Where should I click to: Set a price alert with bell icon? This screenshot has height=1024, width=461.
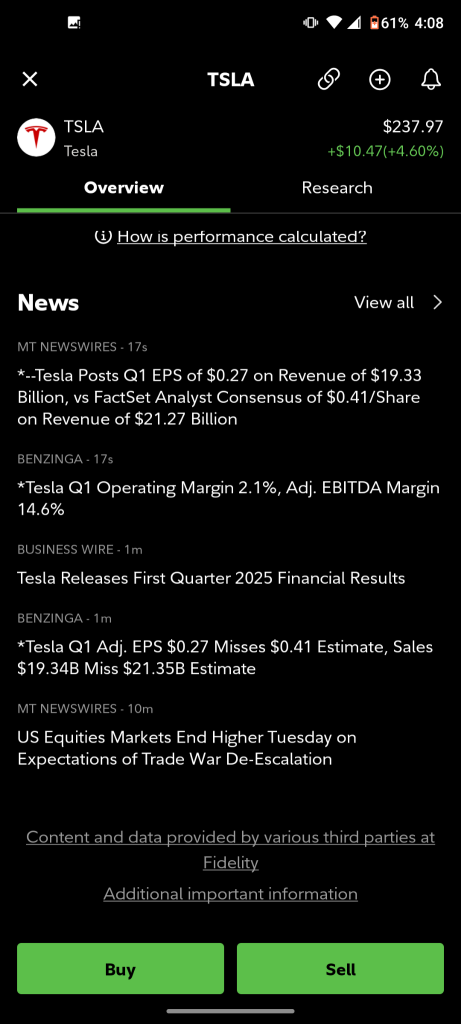coord(430,80)
